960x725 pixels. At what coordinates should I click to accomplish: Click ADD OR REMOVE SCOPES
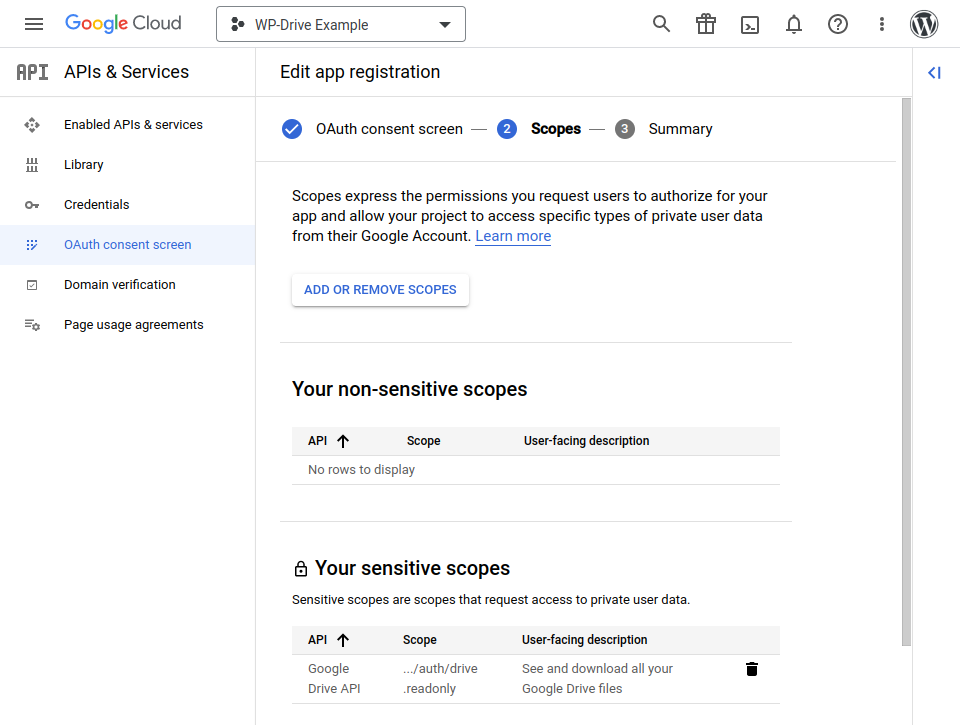[380, 289]
